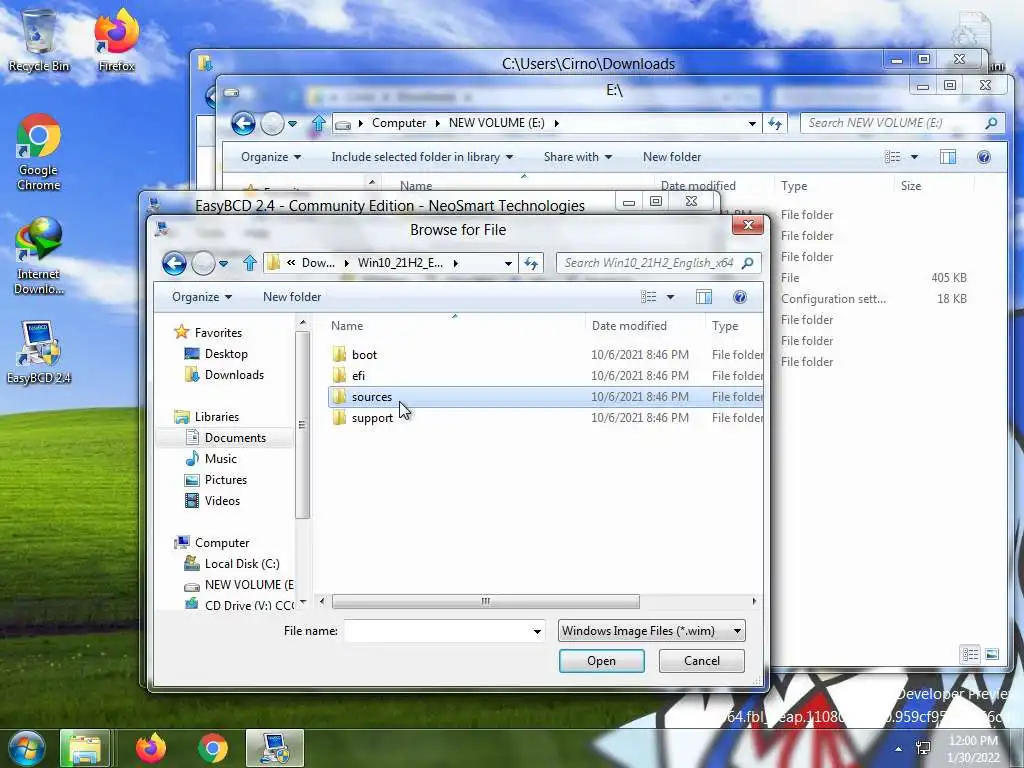Select Desktop under Favorites
Image resolution: width=1024 pixels, height=768 pixels.
225,354
